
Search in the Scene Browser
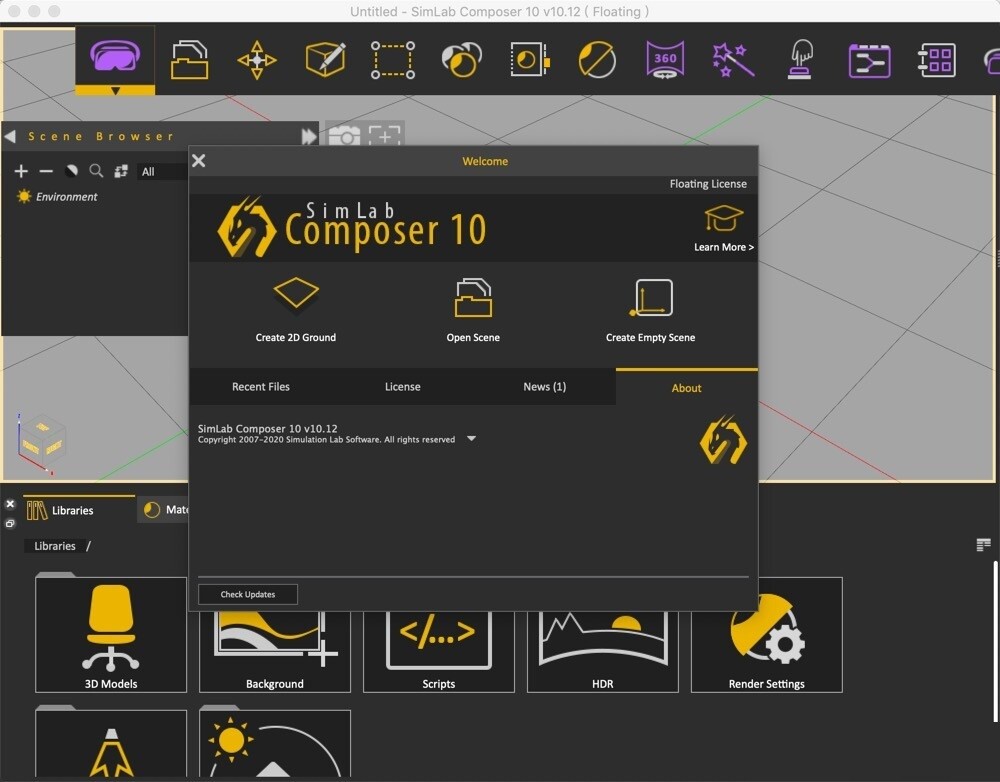(96, 171)
